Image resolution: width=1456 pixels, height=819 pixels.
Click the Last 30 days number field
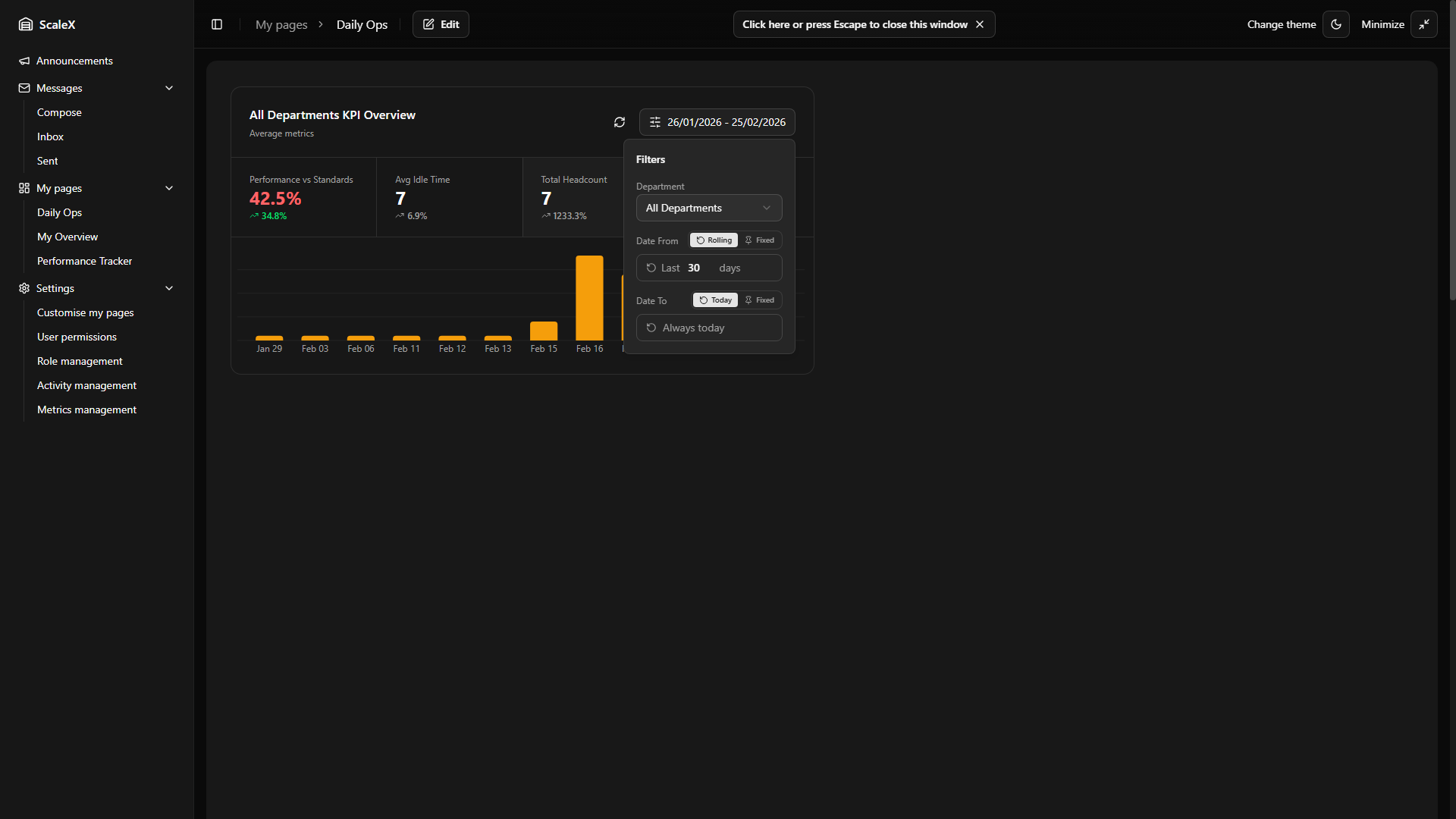(x=695, y=268)
